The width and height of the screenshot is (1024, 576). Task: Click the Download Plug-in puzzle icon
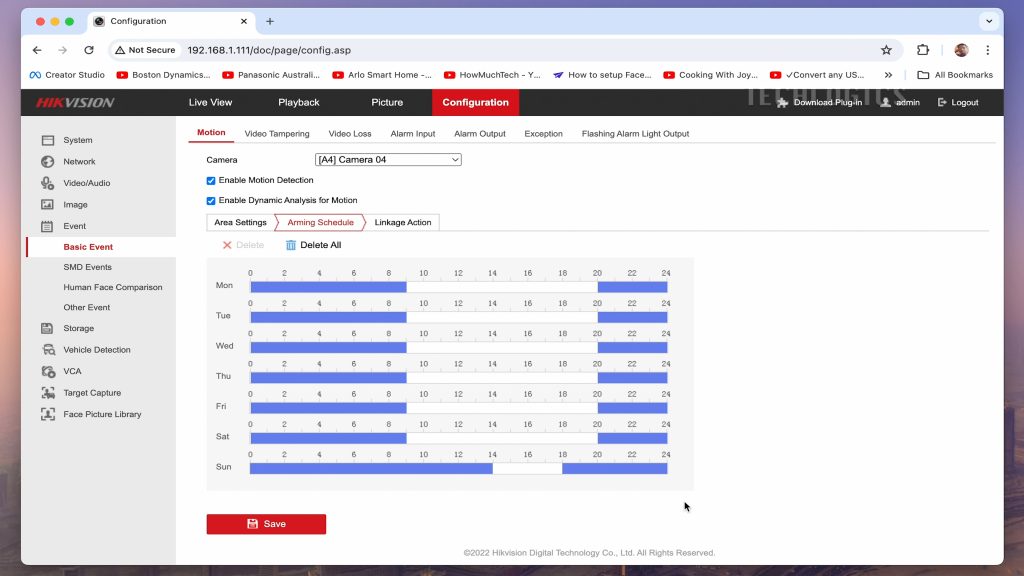783,103
